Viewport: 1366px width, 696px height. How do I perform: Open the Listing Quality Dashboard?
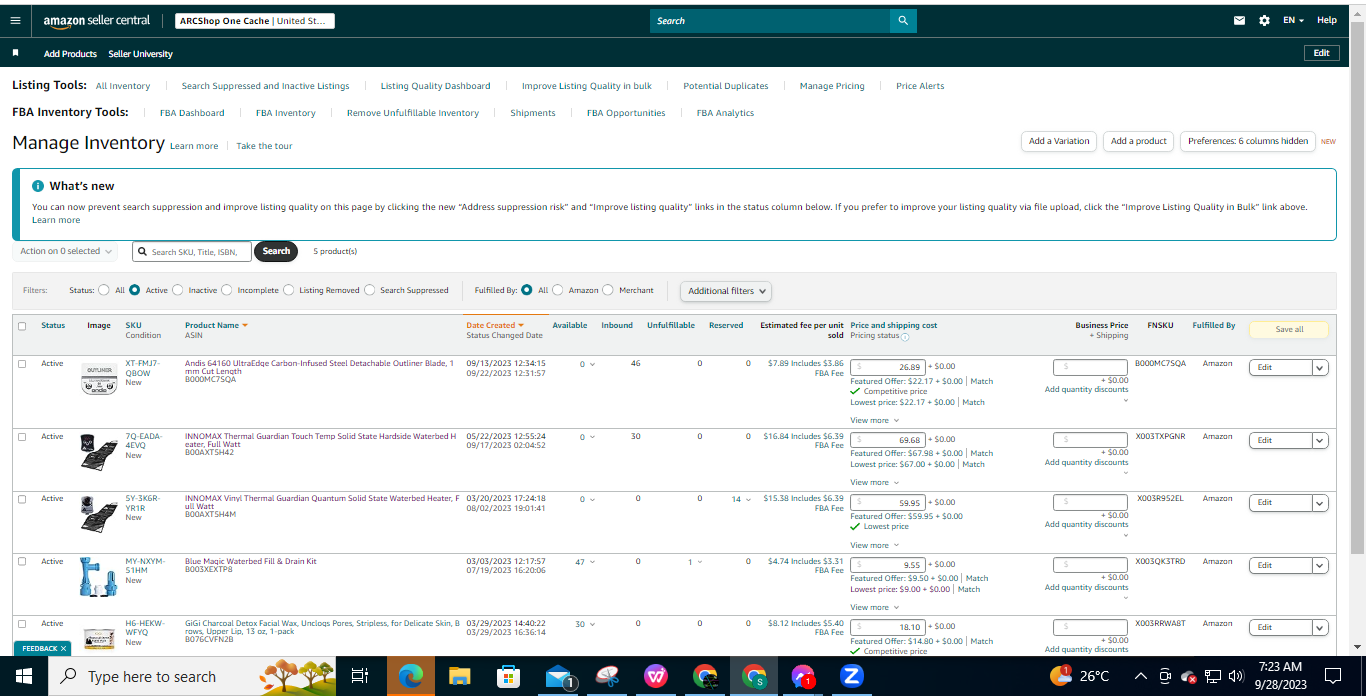[435, 86]
